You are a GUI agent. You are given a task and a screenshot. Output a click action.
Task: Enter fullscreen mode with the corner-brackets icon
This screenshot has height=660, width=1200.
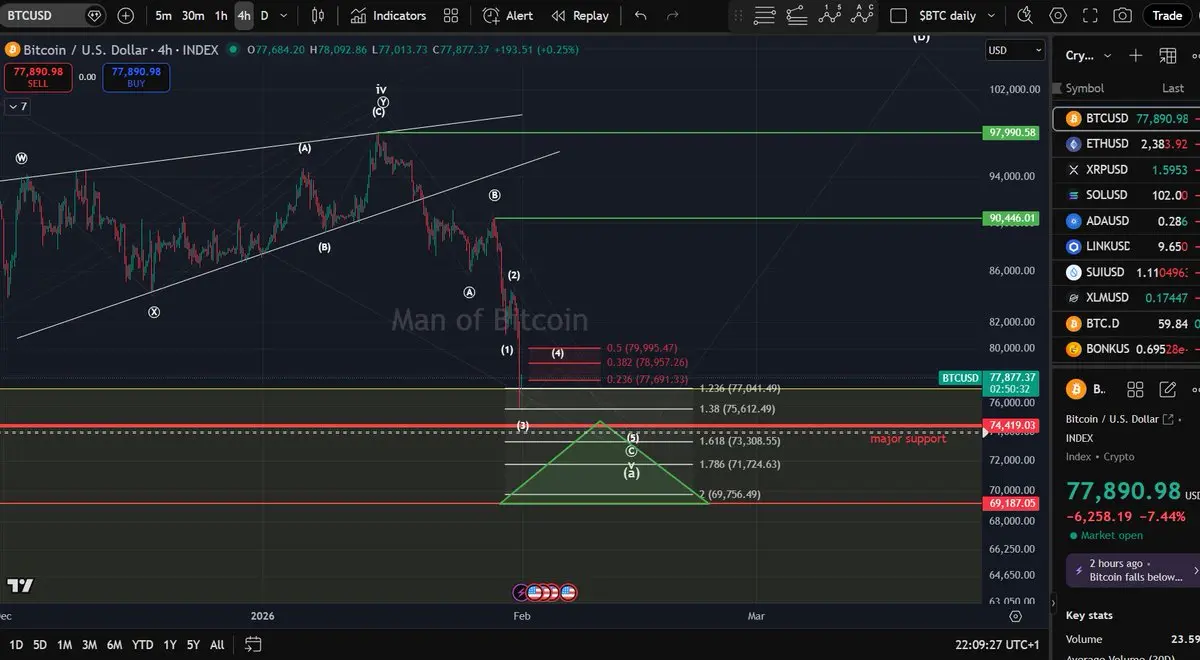1090,15
